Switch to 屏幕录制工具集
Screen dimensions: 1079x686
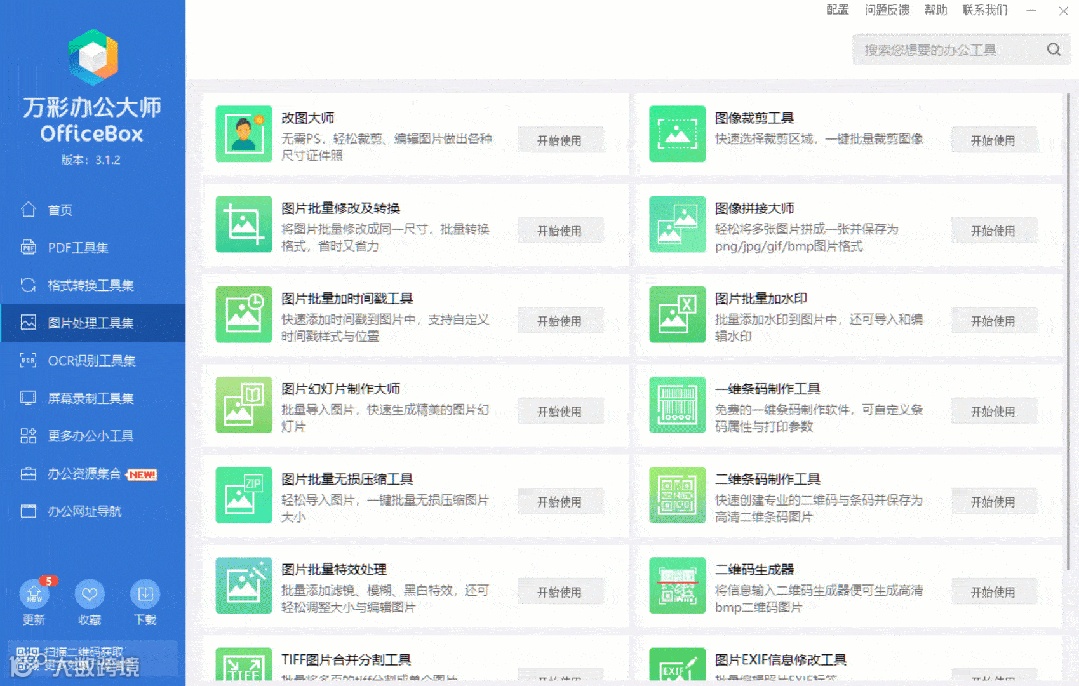click(x=92, y=398)
